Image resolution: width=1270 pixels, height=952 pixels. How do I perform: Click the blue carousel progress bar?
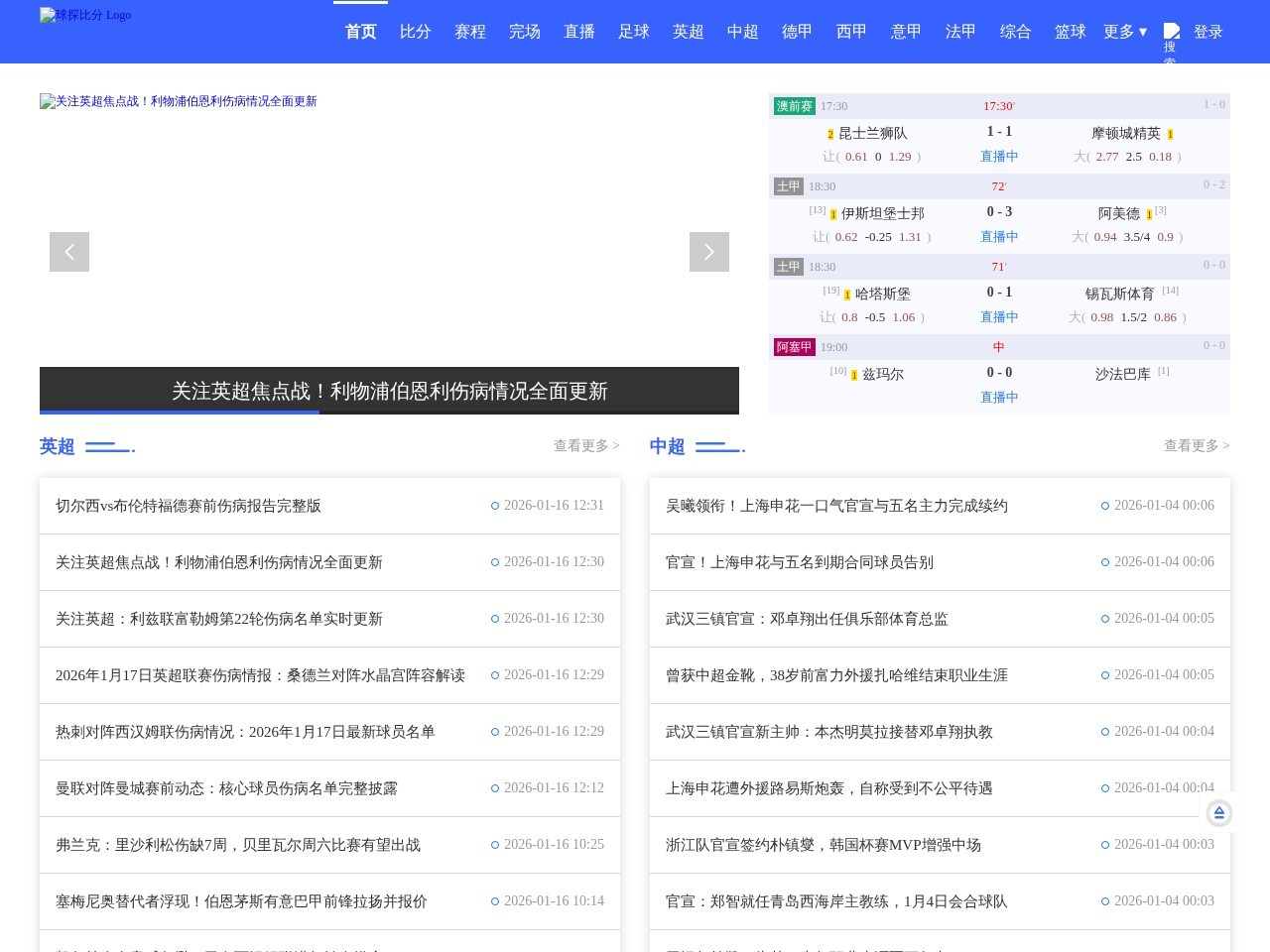point(179,413)
